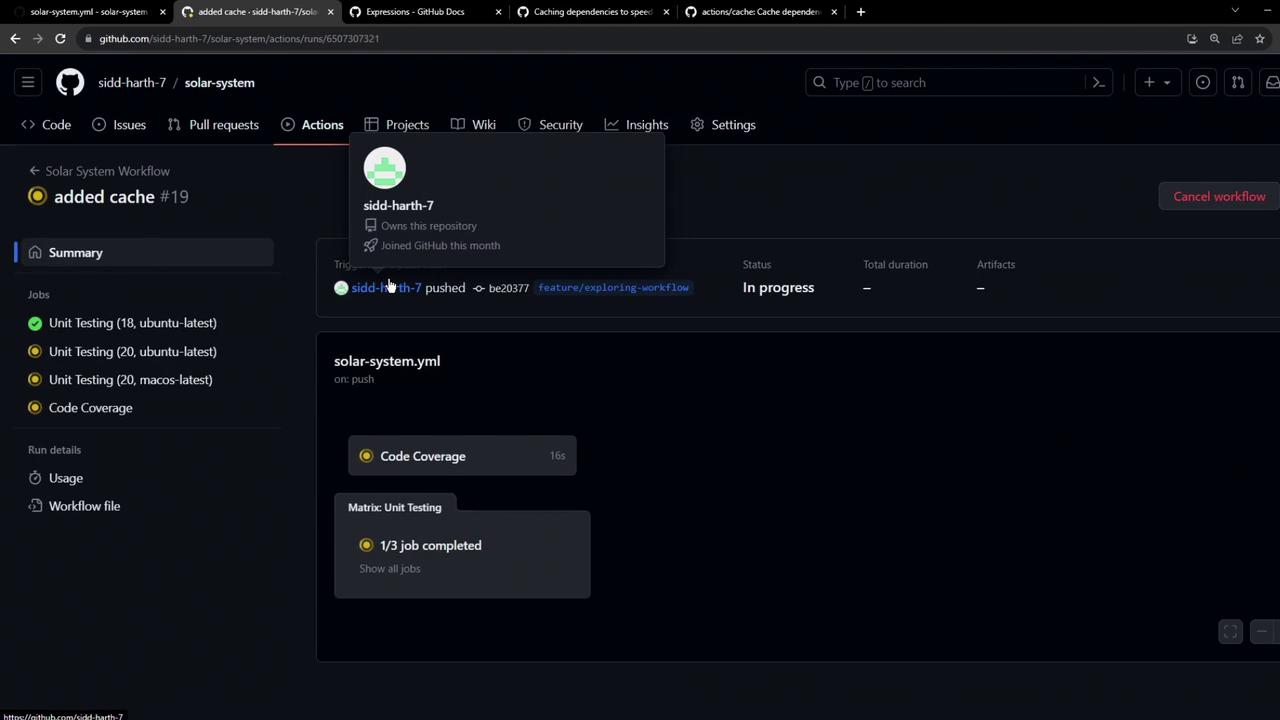Reload the current page
1280x720 pixels.
click(x=60, y=39)
